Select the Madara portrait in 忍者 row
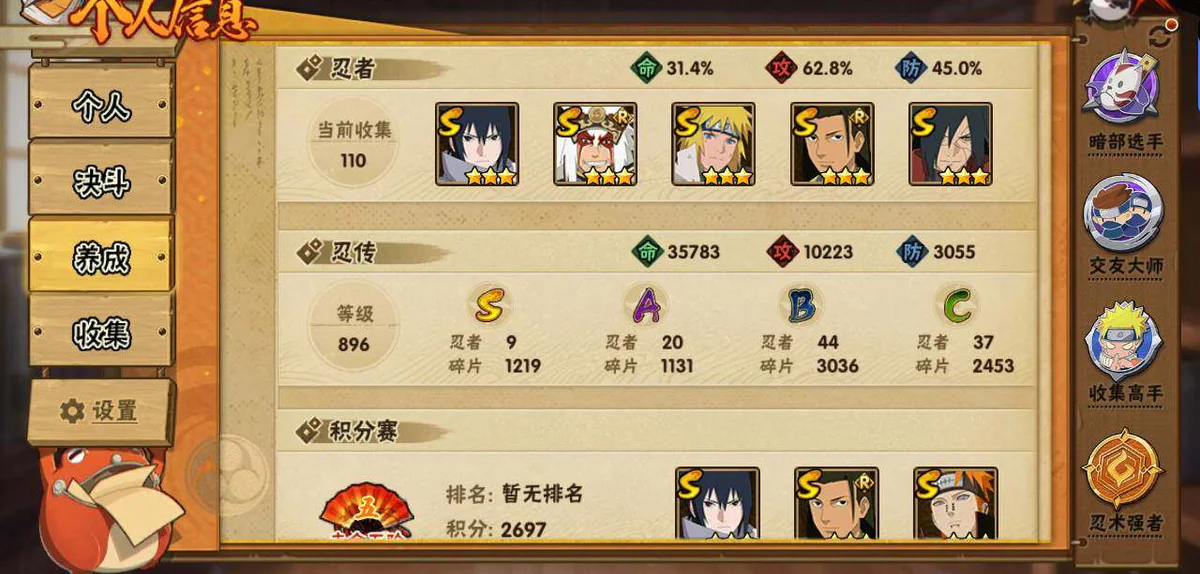The image size is (1200, 574). click(950, 144)
